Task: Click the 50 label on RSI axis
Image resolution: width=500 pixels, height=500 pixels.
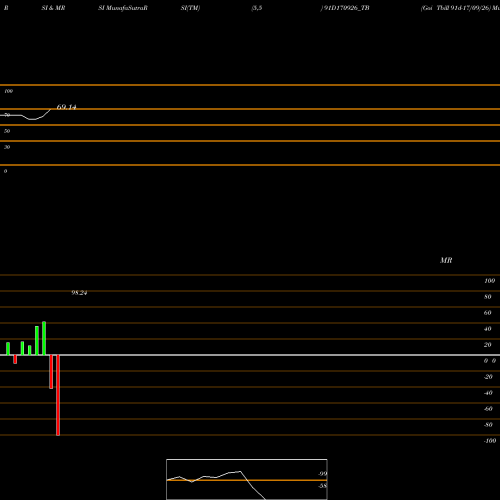Action: (x=7, y=131)
